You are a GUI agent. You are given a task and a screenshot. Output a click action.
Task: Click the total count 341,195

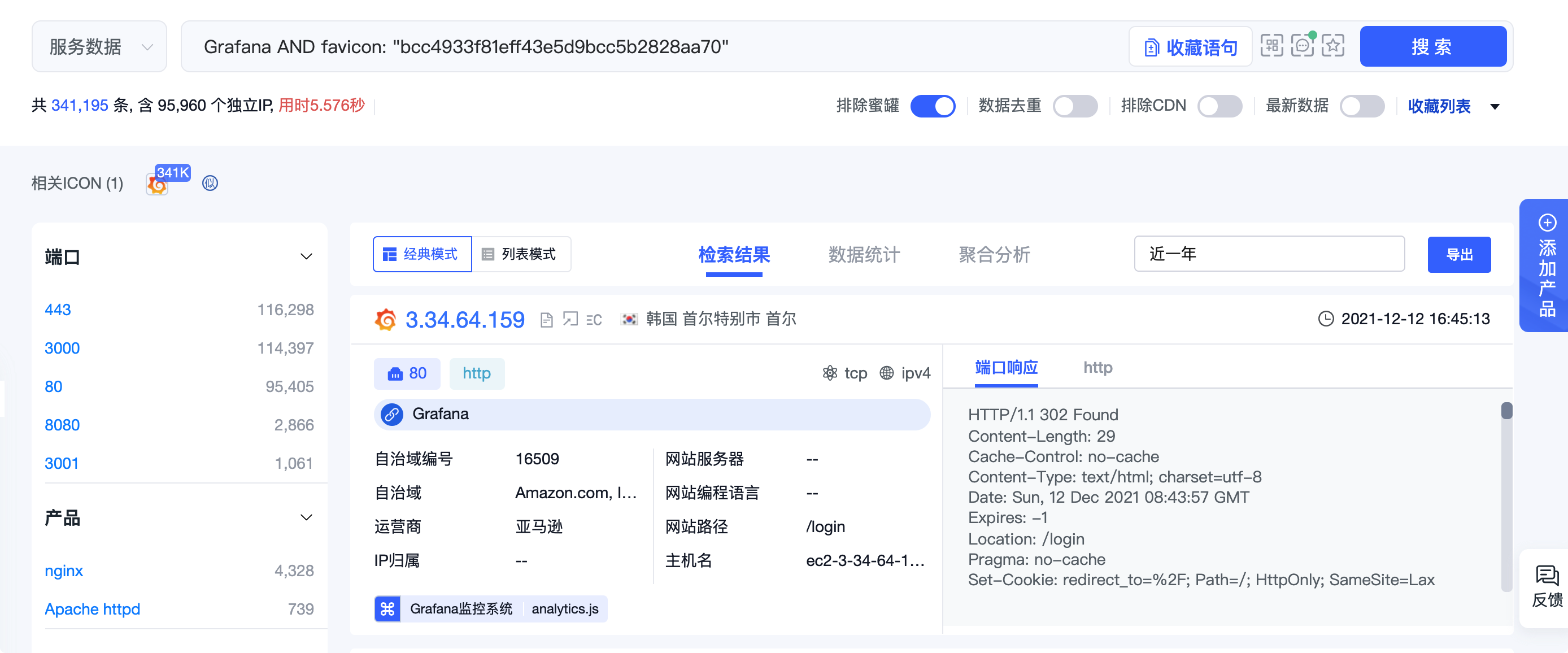[80, 106]
